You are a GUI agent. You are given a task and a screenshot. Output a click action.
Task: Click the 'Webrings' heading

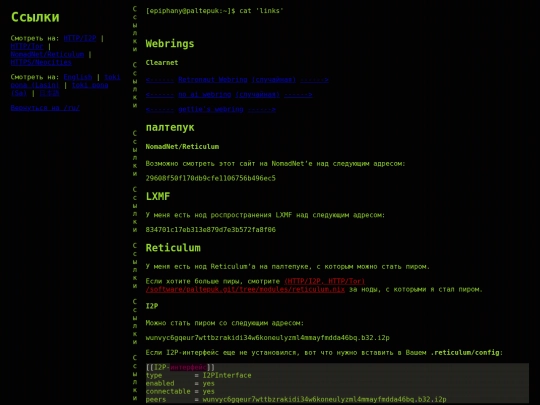tap(170, 44)
